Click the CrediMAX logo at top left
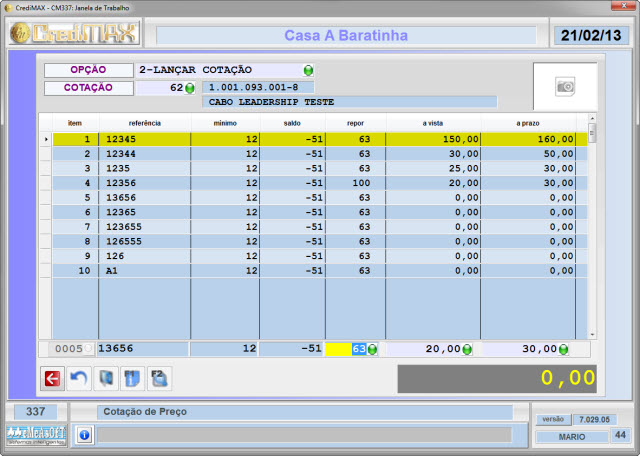This screenshot has height=456, width=640. [x=75, y=35]
